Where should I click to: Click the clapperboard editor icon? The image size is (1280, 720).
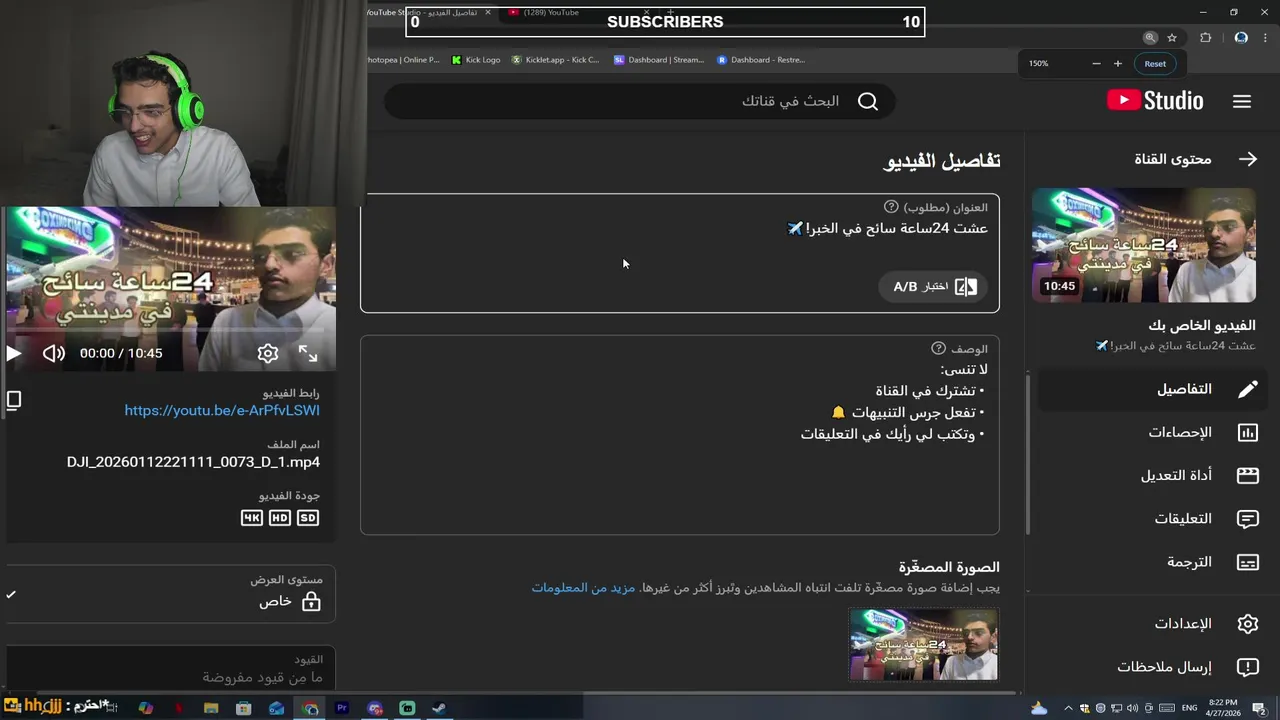tap(1247, 475)
